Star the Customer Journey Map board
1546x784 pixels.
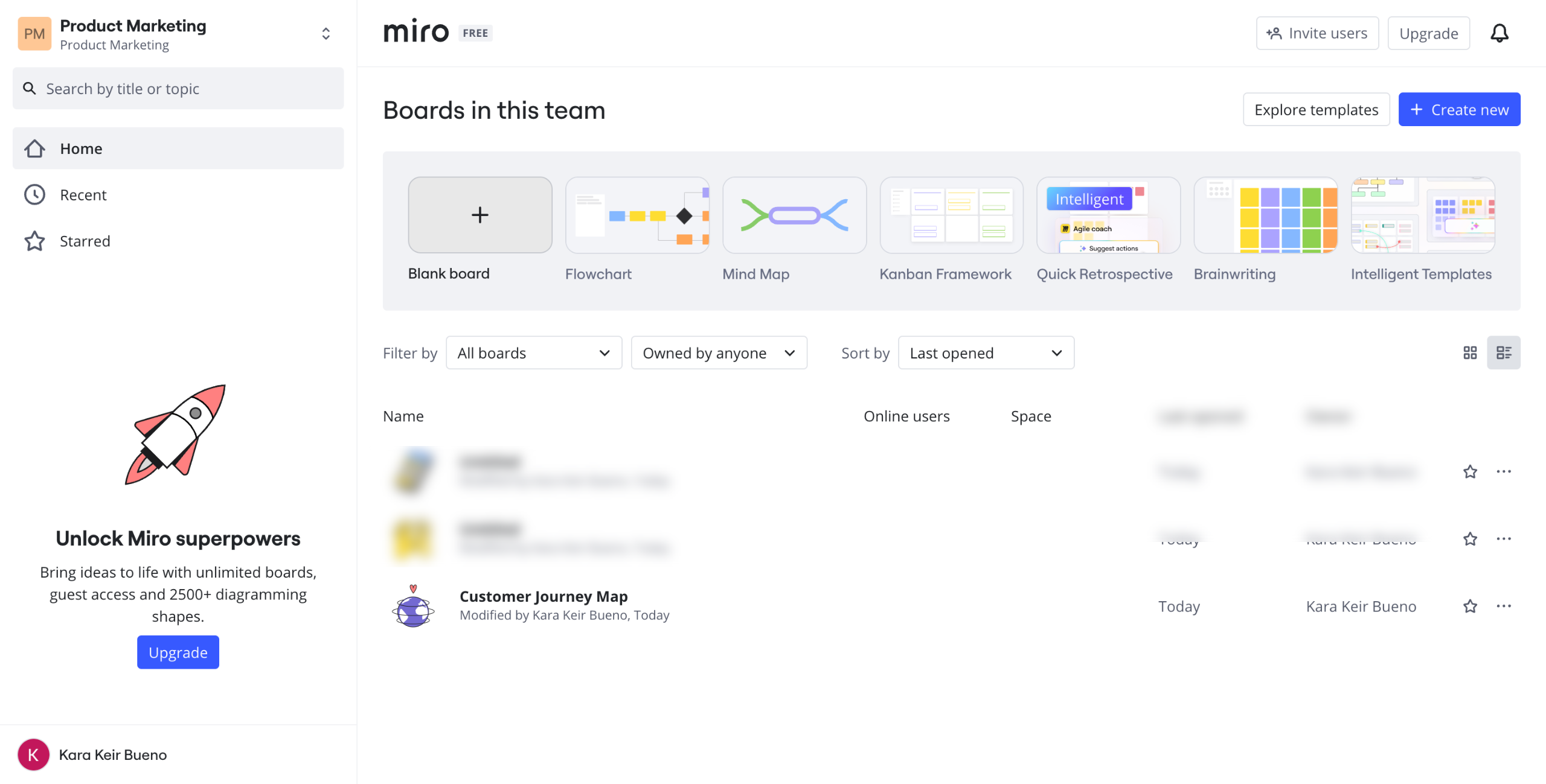coord(1470,606)
